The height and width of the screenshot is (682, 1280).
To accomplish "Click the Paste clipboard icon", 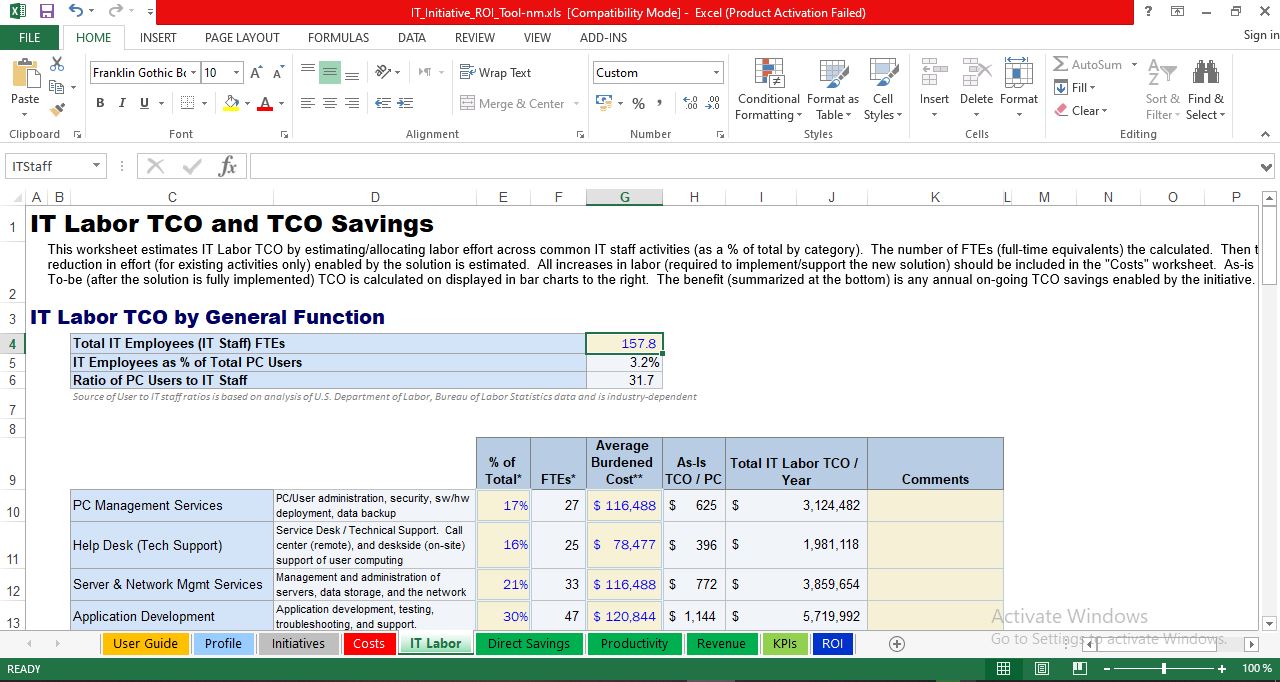I will pyautogui.click(x=25, y=75).
